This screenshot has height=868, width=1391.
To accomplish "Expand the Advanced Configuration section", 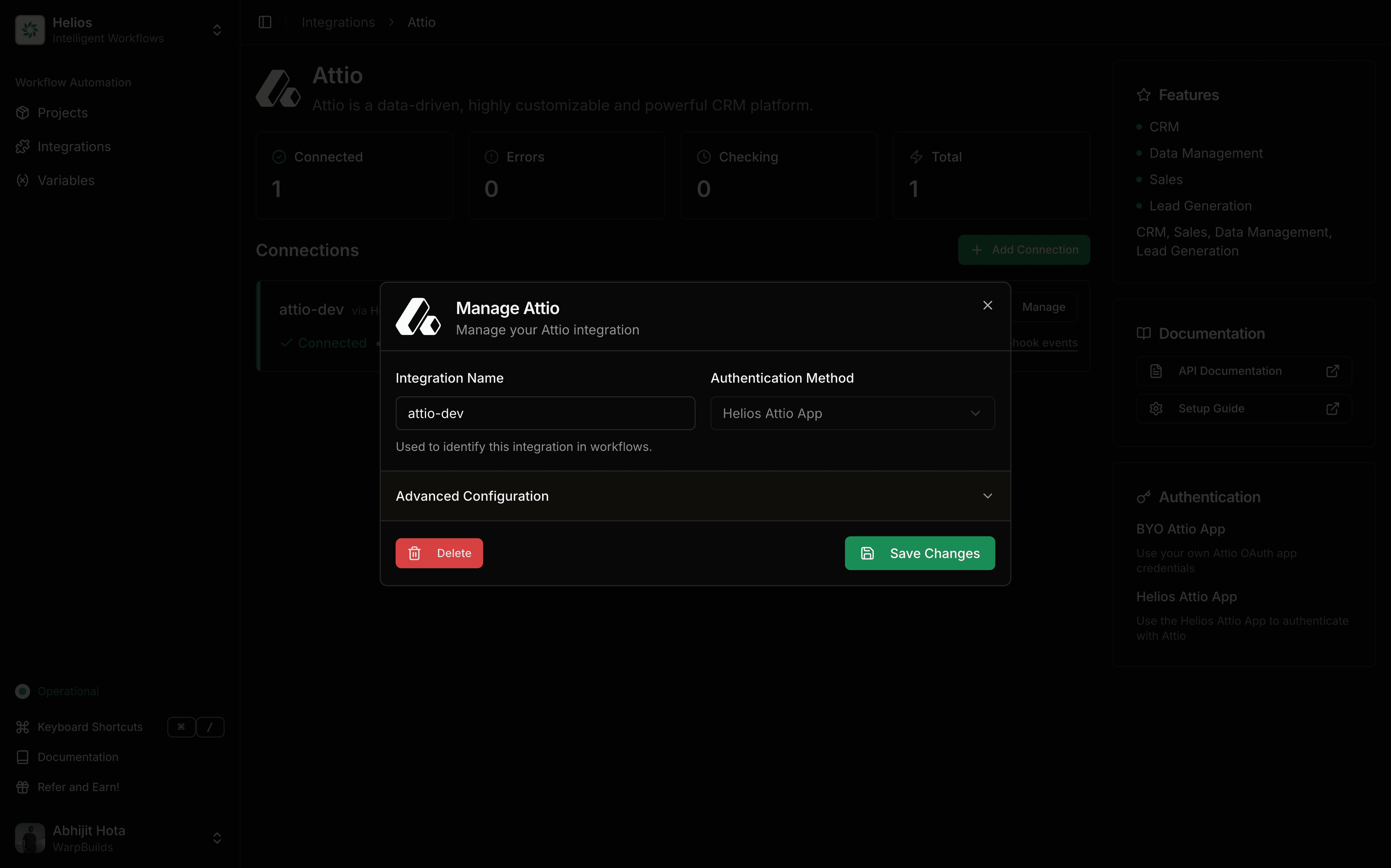I will pyautogui.click(x=695, y=496).
